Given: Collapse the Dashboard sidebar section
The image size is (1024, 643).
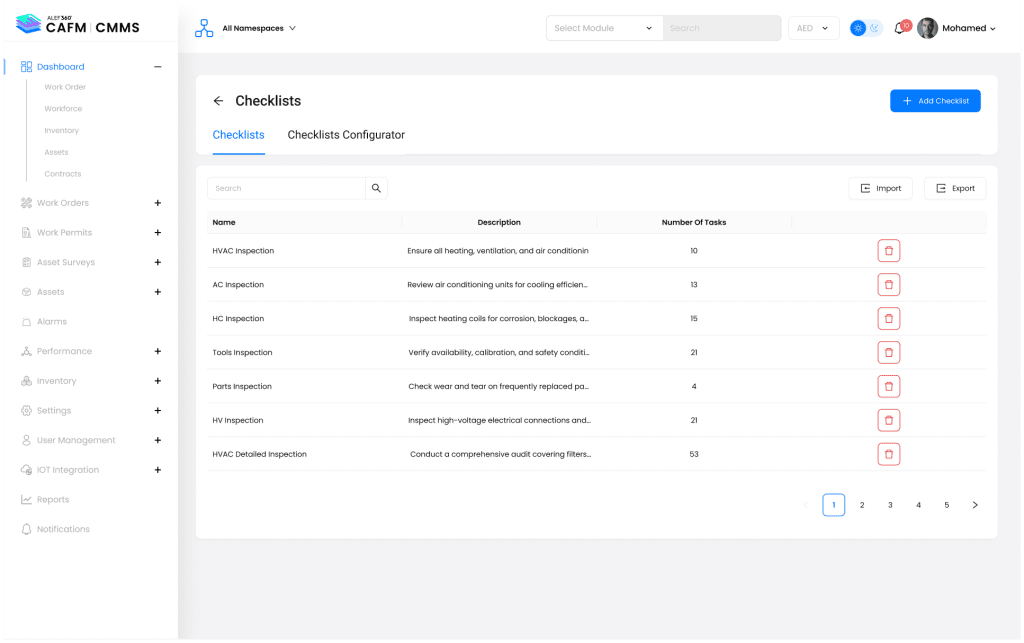Looking at the screenshot, I should point(157,67).
